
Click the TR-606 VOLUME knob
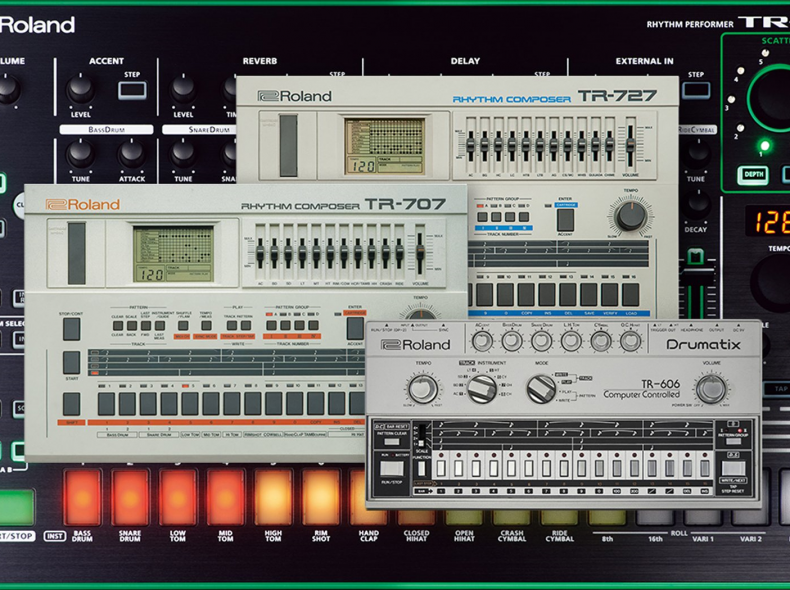(711, 389)
